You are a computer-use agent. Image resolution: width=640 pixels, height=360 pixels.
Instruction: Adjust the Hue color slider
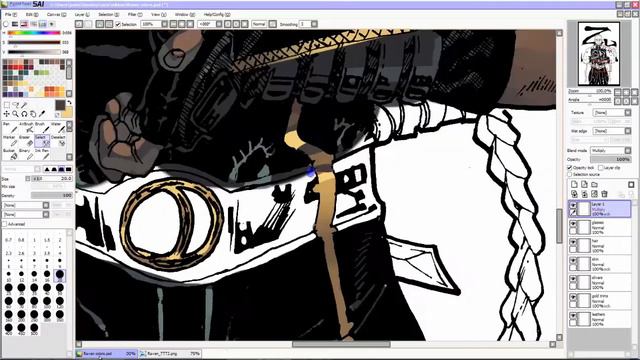pos(34,33)
